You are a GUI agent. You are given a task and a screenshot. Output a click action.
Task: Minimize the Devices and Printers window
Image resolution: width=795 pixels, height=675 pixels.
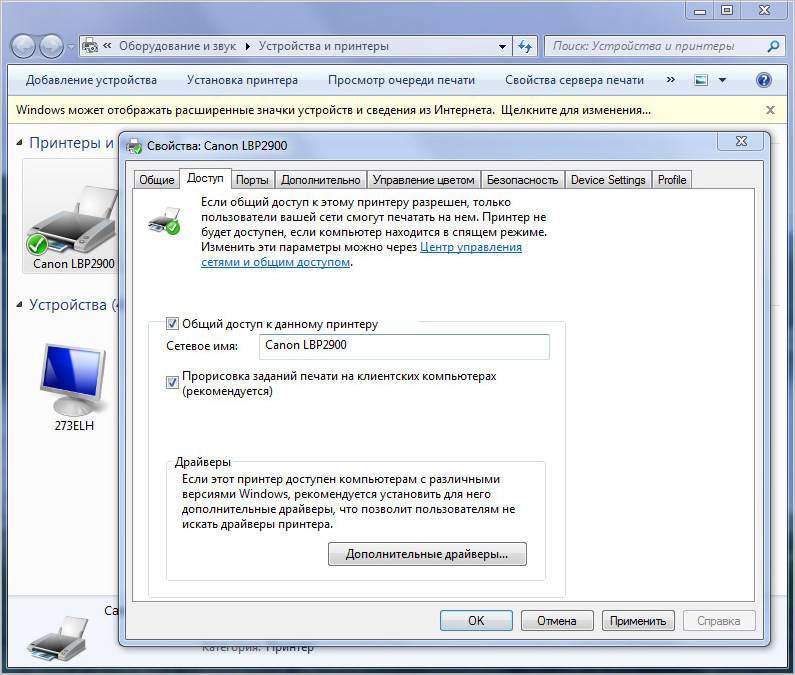coord(700,10)
